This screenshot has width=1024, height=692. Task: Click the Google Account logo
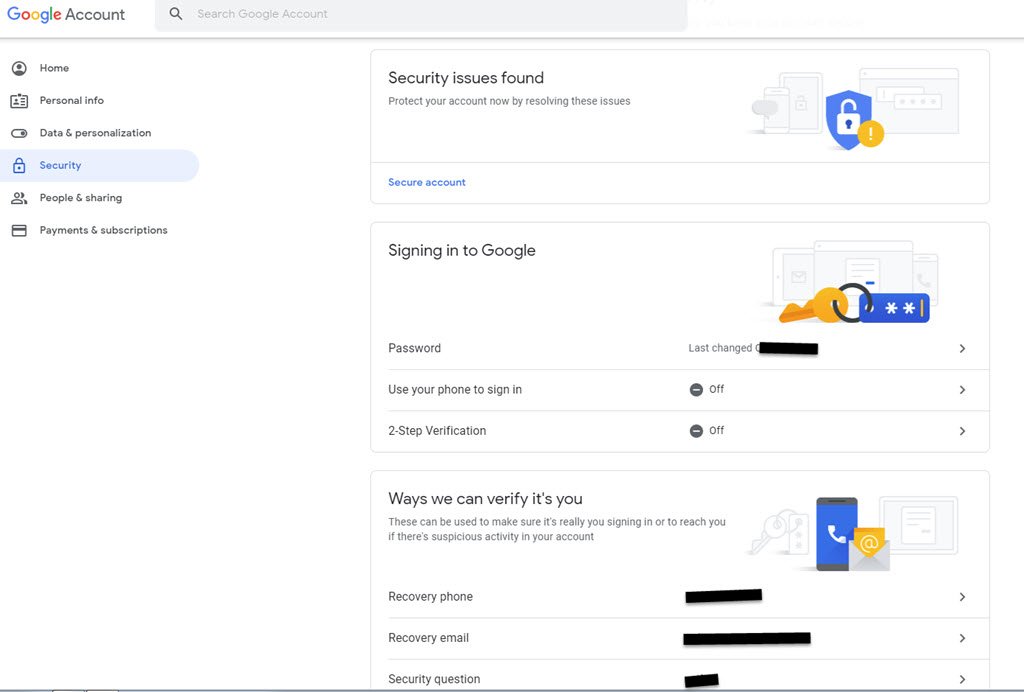tap(66, 14)
